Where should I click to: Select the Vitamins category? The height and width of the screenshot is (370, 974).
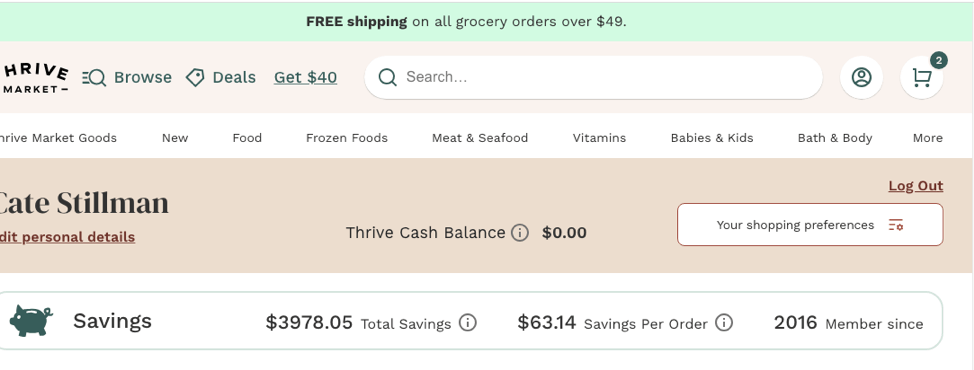599,138
